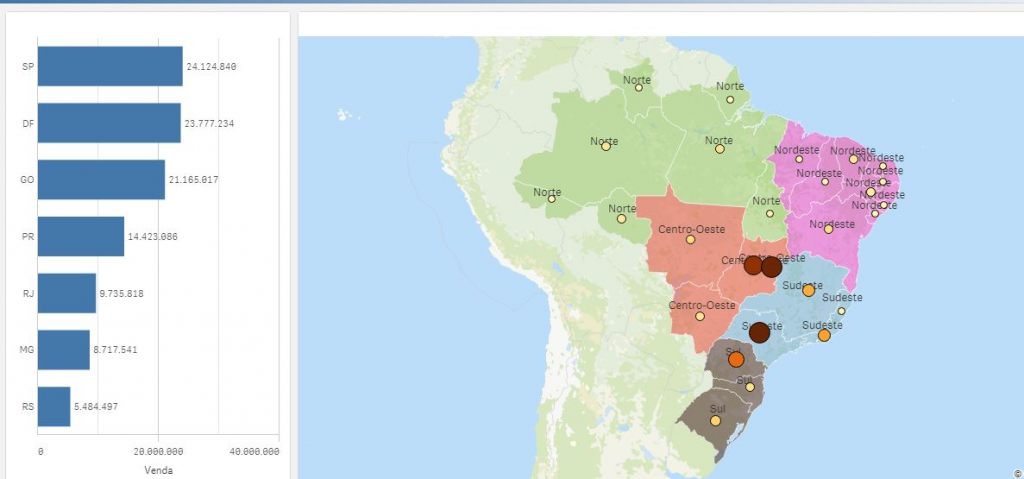Click the GO axis label

point(27,180)
